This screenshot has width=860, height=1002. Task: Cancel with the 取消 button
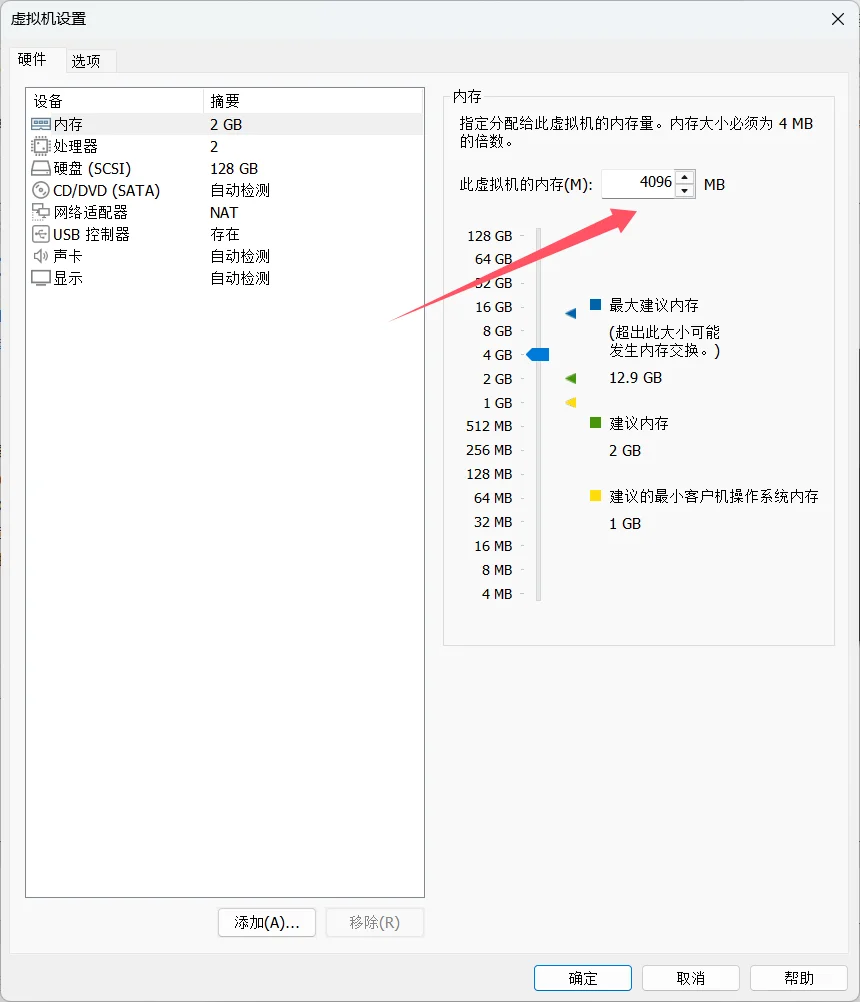pos(691,978)
